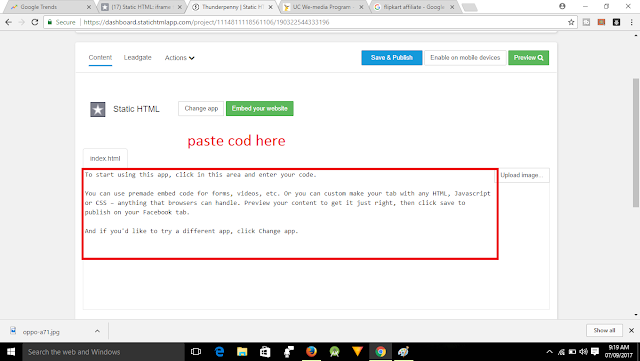Click Save & Publish button

(x=392, y=58)
